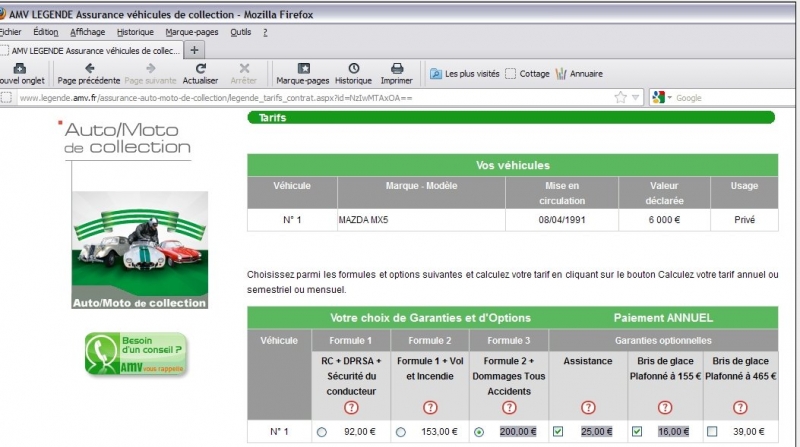
Task: Open the Historique menu
Action: point(135,32)
